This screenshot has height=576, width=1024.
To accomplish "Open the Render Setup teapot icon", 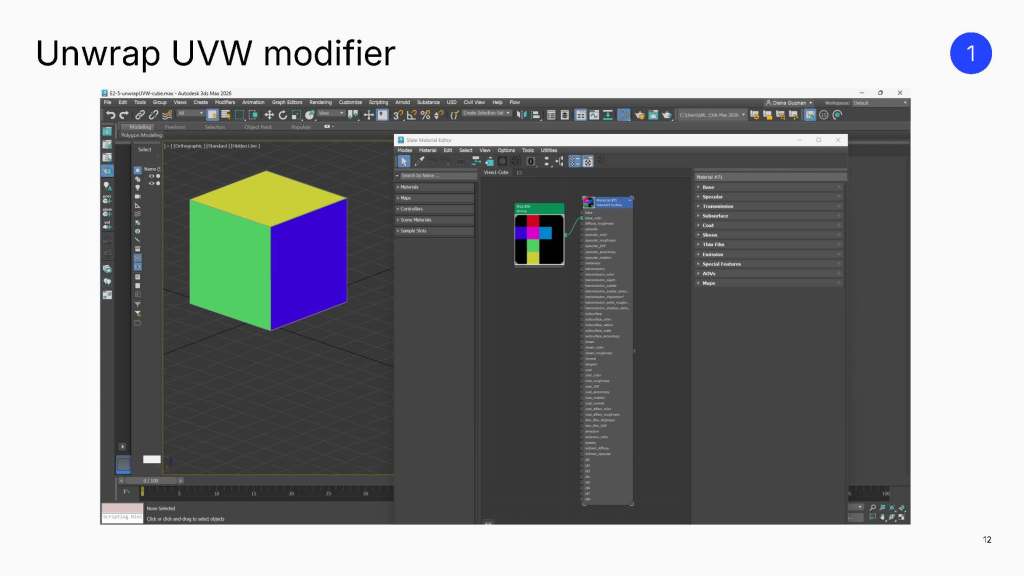I will (x=639, y=115).
